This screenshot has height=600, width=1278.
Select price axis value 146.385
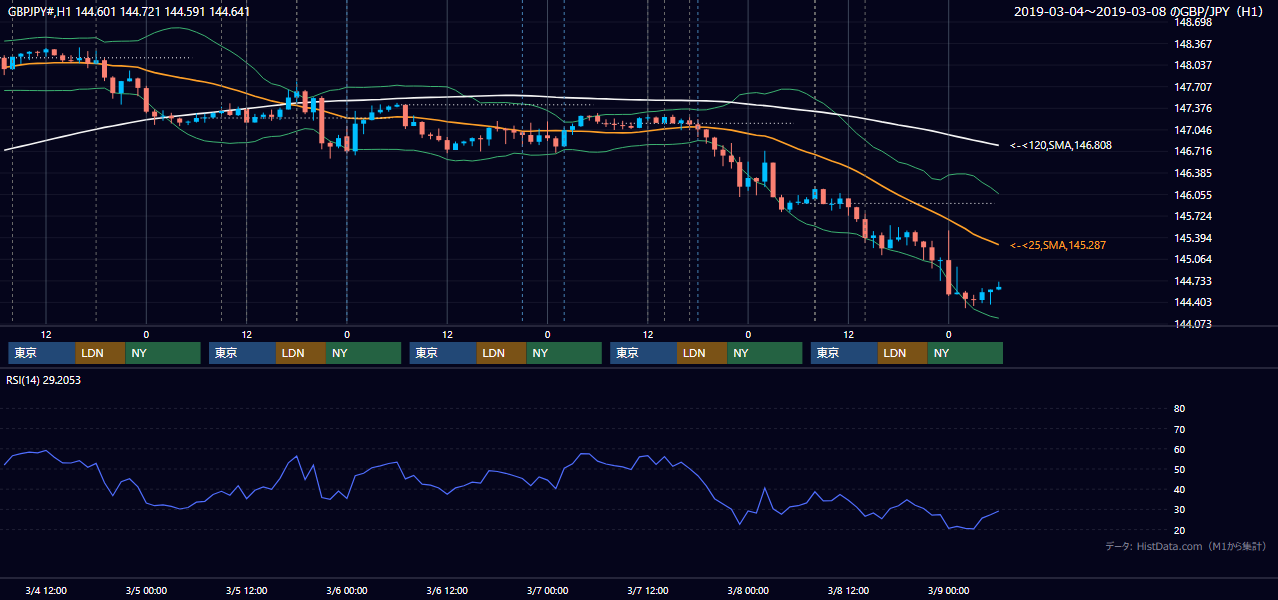[x=1193, y=173]
